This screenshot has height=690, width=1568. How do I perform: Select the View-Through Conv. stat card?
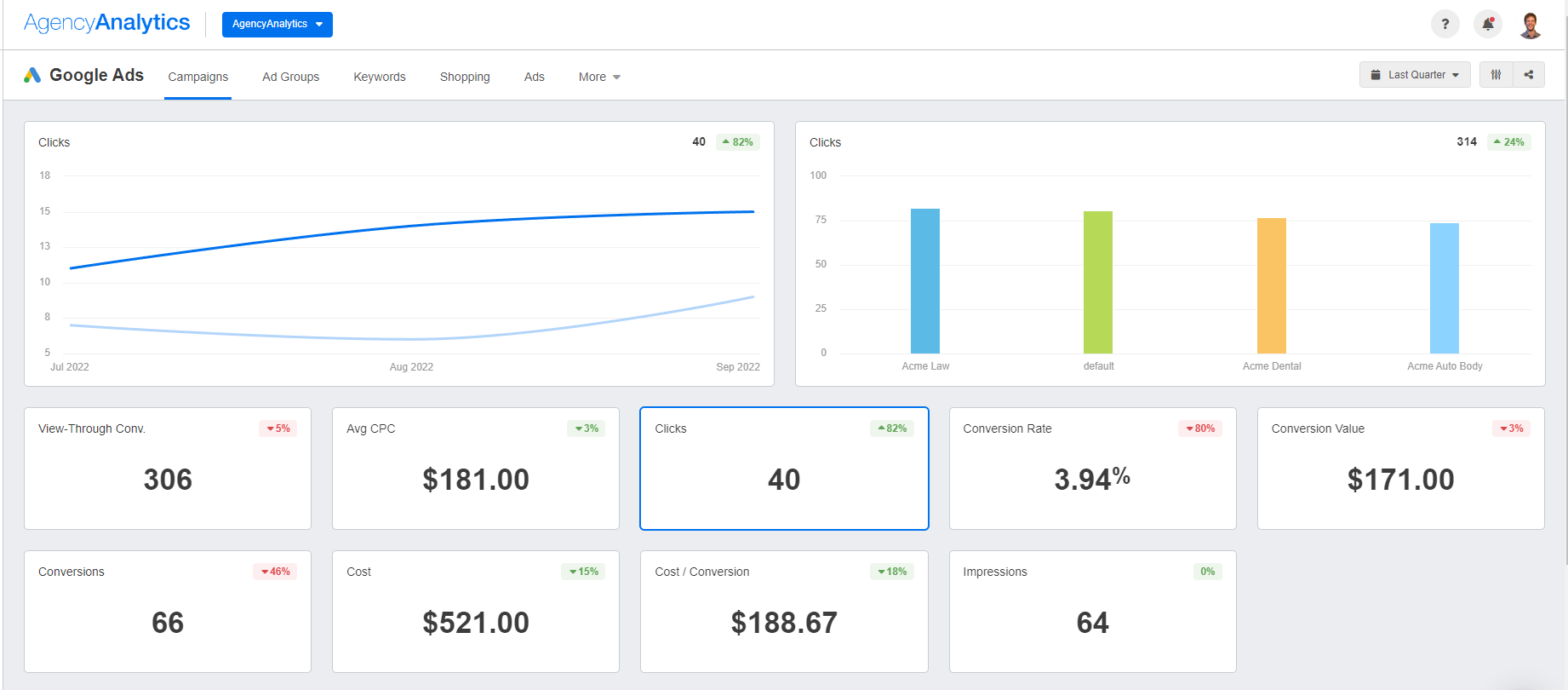click(168, 469)
